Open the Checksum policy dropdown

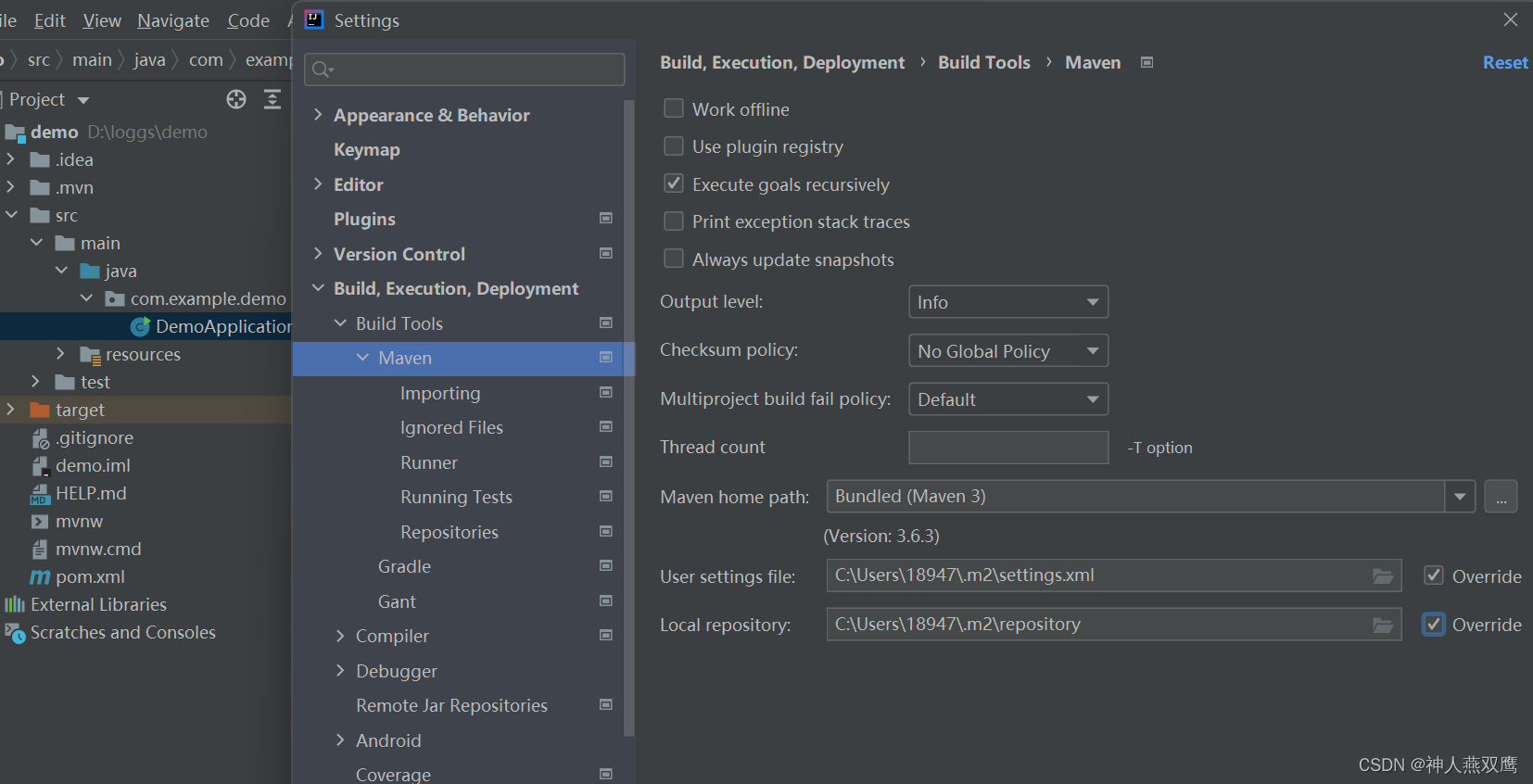coord(1008,351)
